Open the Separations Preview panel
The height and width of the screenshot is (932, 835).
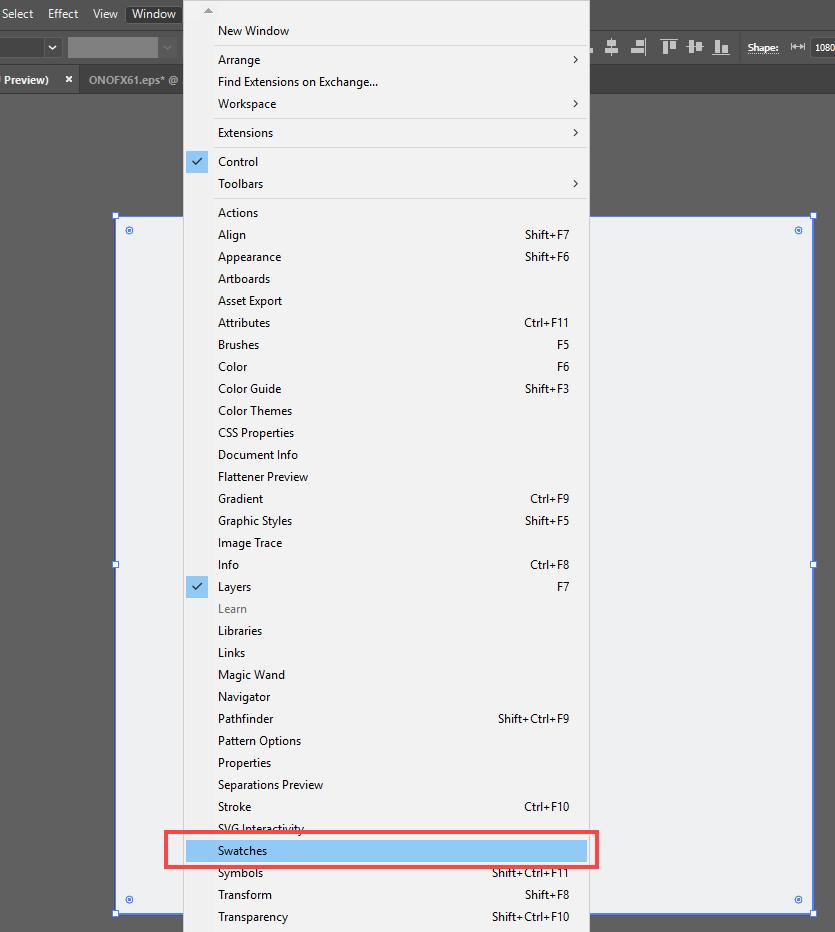pyautogui.click(x=386, y=785)
